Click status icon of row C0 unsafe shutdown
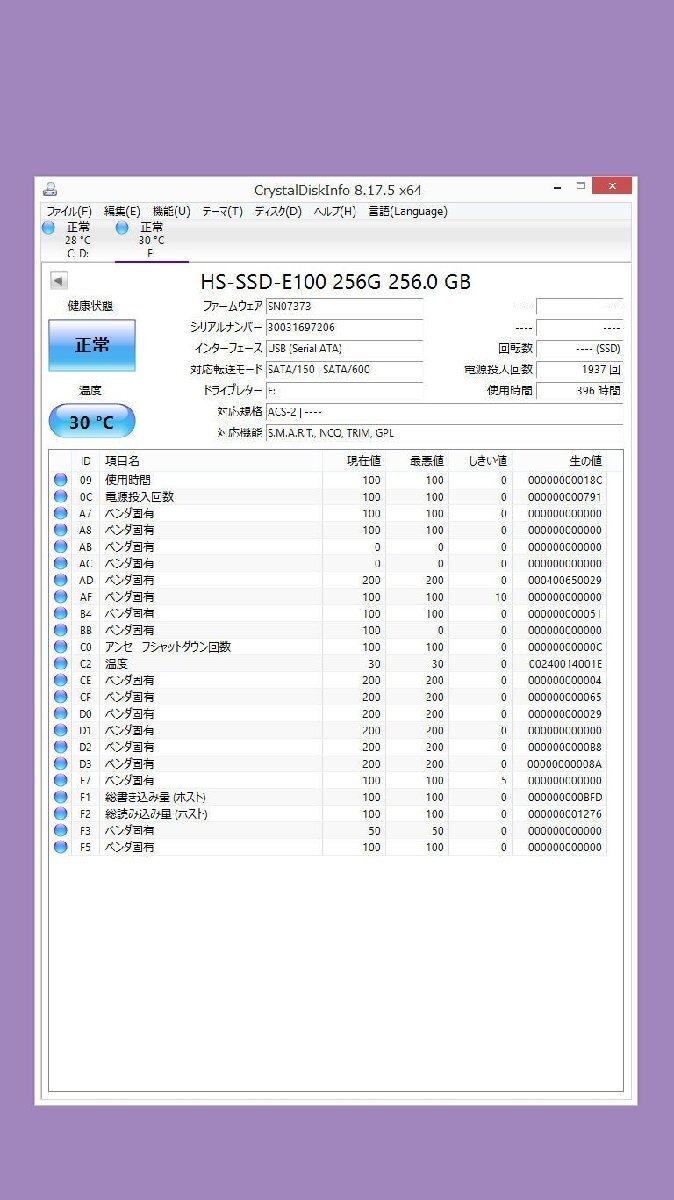Image resolution: width=674 pixels, height=1200 pixels. click(61, 647)
